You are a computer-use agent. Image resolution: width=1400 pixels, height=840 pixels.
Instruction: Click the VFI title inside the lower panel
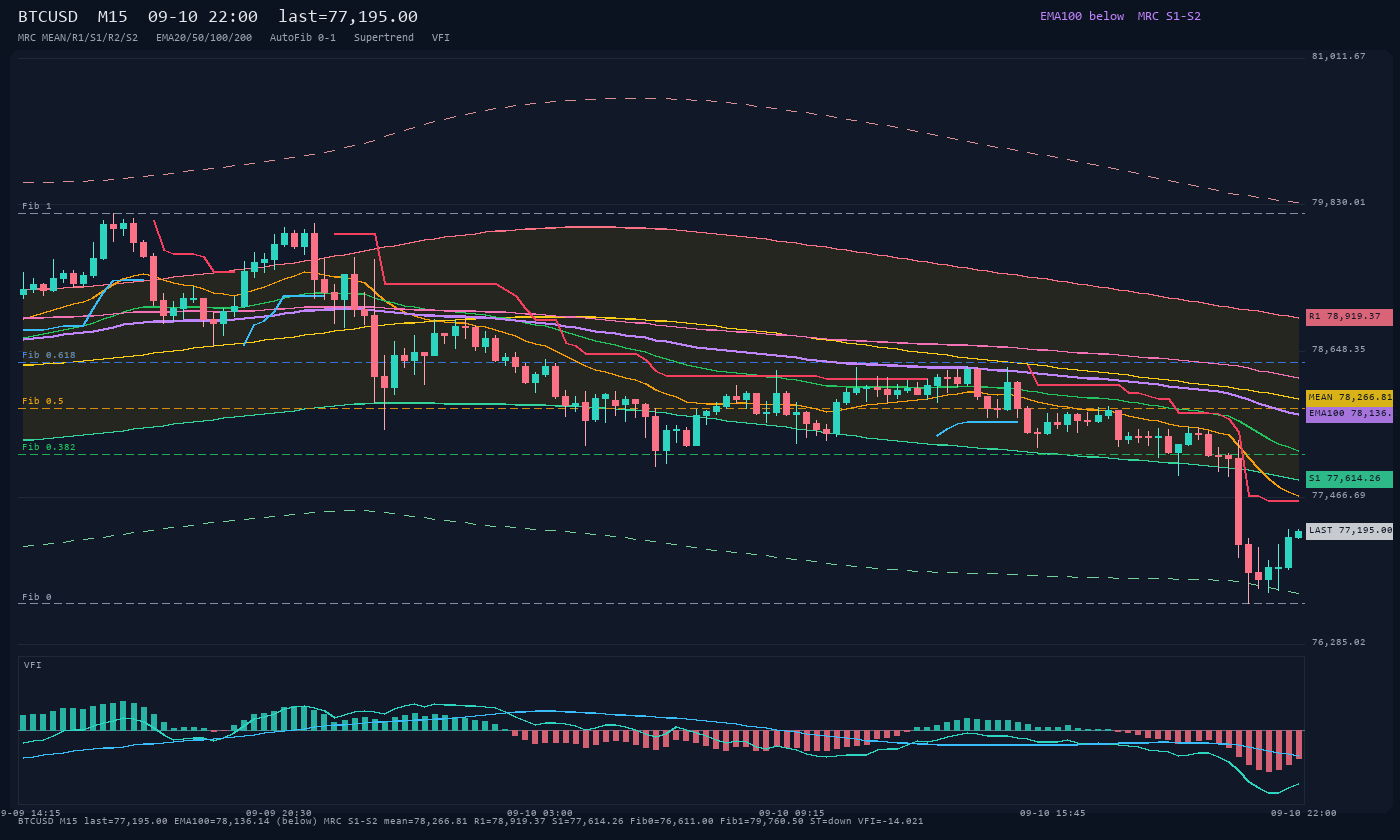[33, 665]
